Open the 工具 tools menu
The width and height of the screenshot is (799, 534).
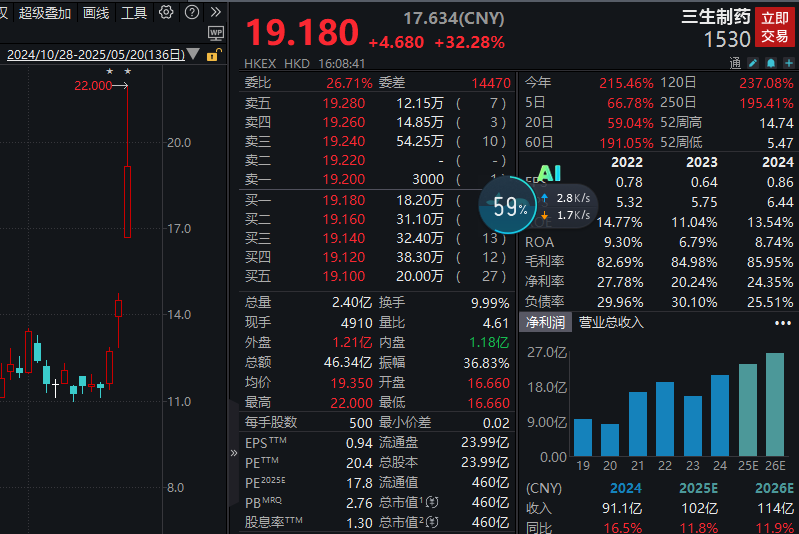[x=134, y=13]
